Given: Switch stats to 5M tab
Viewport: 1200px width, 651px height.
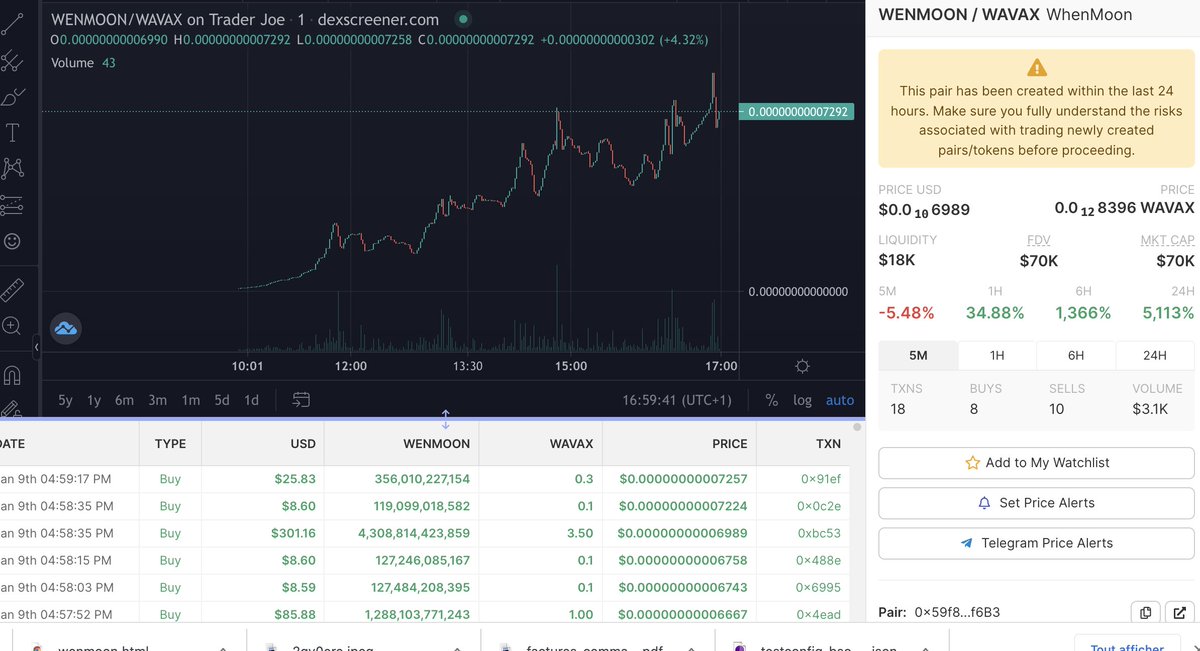Looking at the screenshot, I should pyautogui.click(x=918, y=355).
